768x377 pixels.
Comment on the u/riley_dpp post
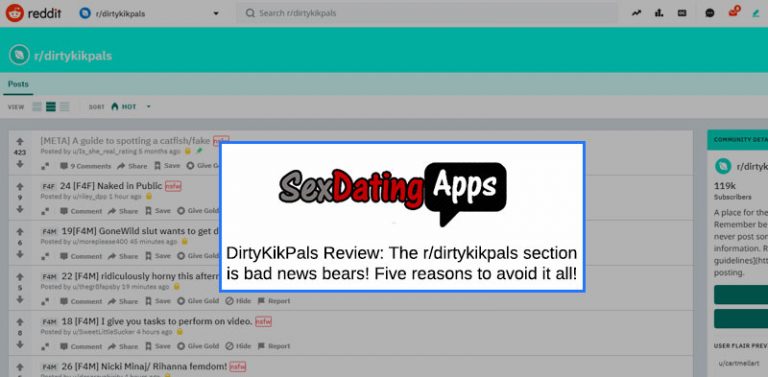pos(81,211)
